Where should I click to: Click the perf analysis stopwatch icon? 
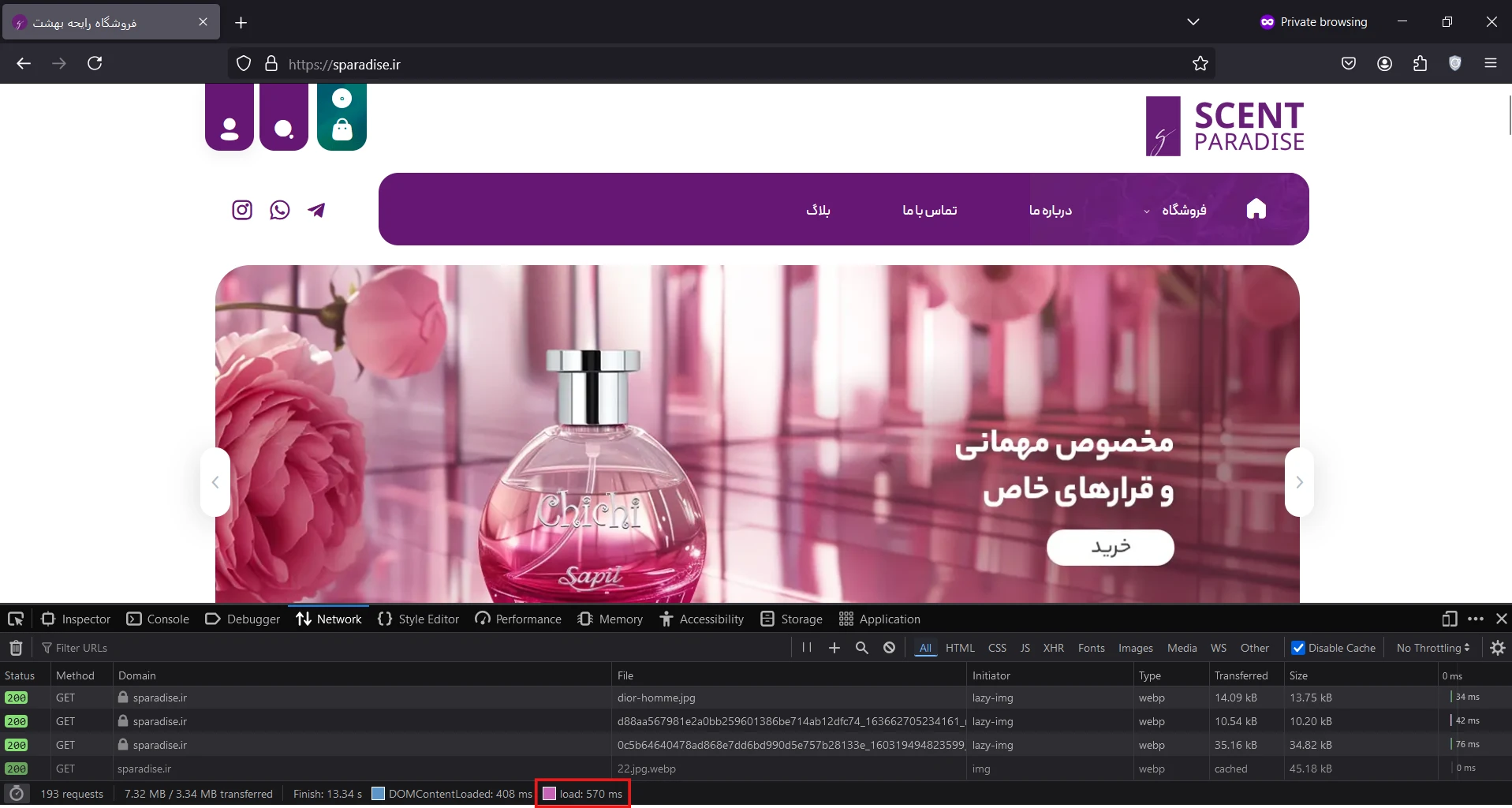17,794
